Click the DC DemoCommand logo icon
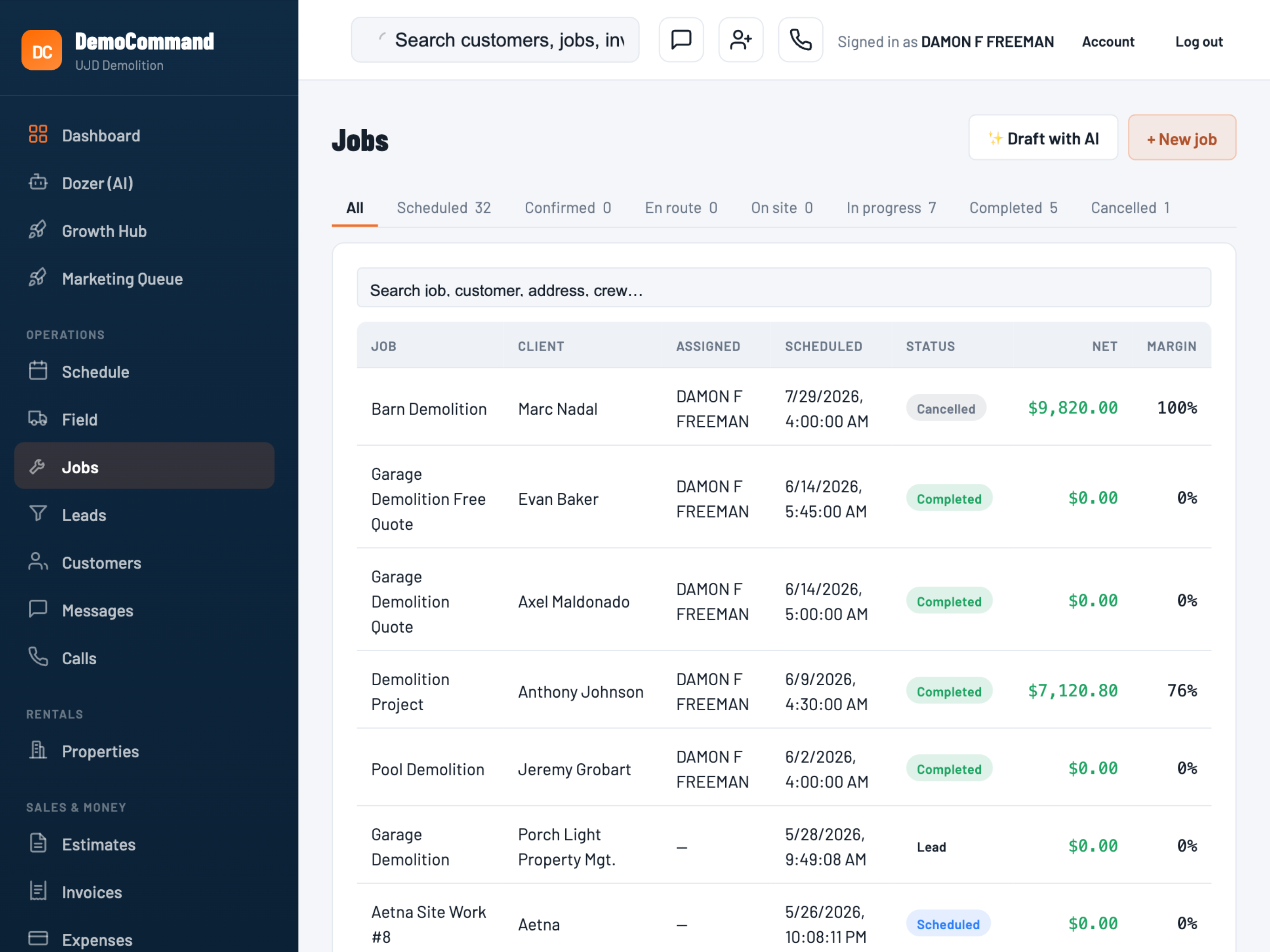 coord(41,50)
